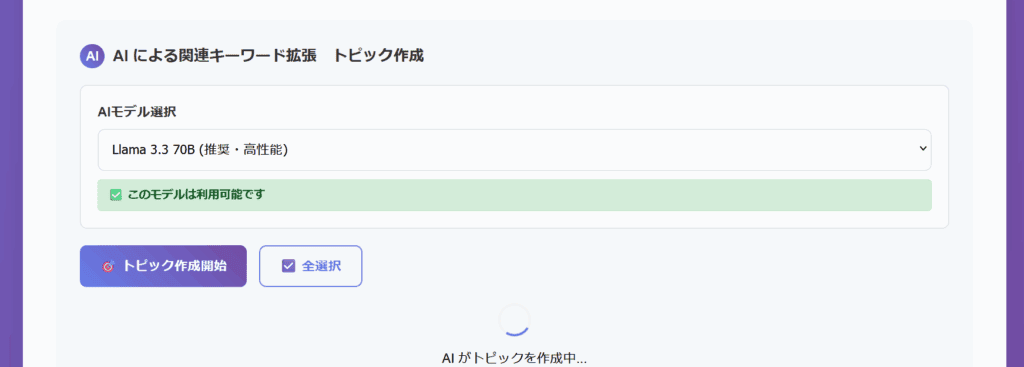Click the green availability banner background
The image size is (1024, 367).
588,195
